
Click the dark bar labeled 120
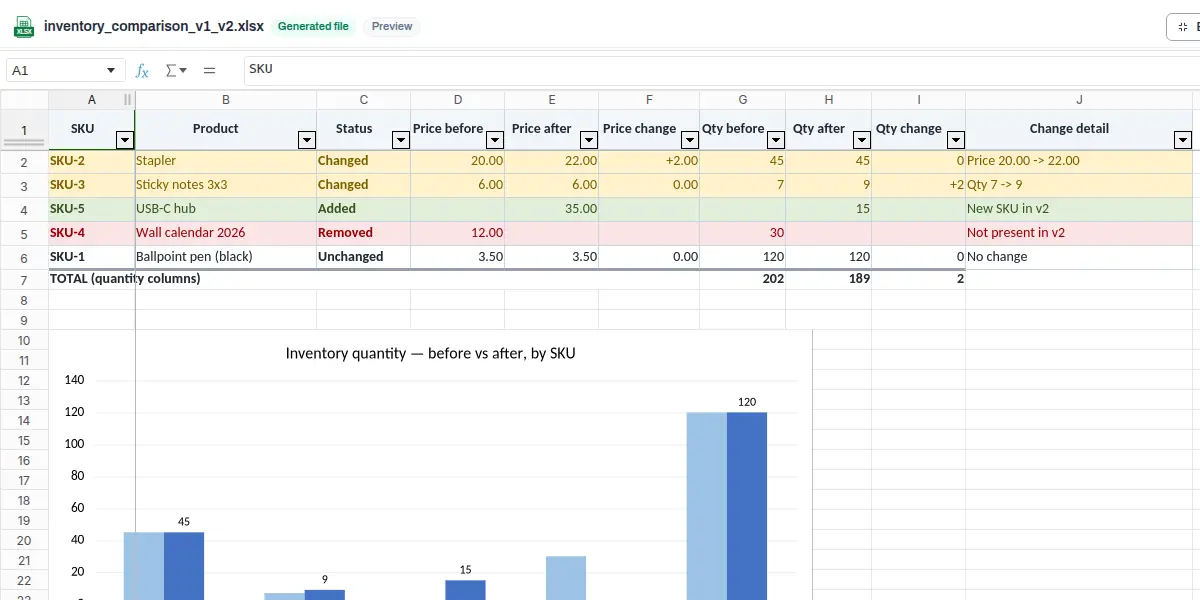point(747,506)
